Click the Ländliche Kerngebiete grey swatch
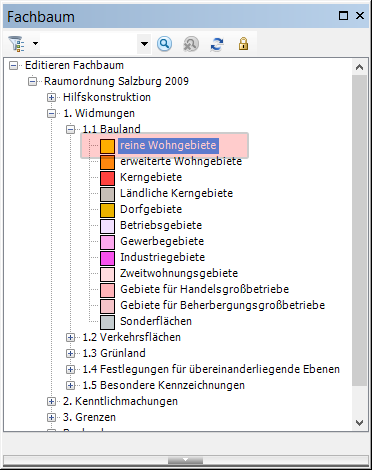 pos(107,194)
